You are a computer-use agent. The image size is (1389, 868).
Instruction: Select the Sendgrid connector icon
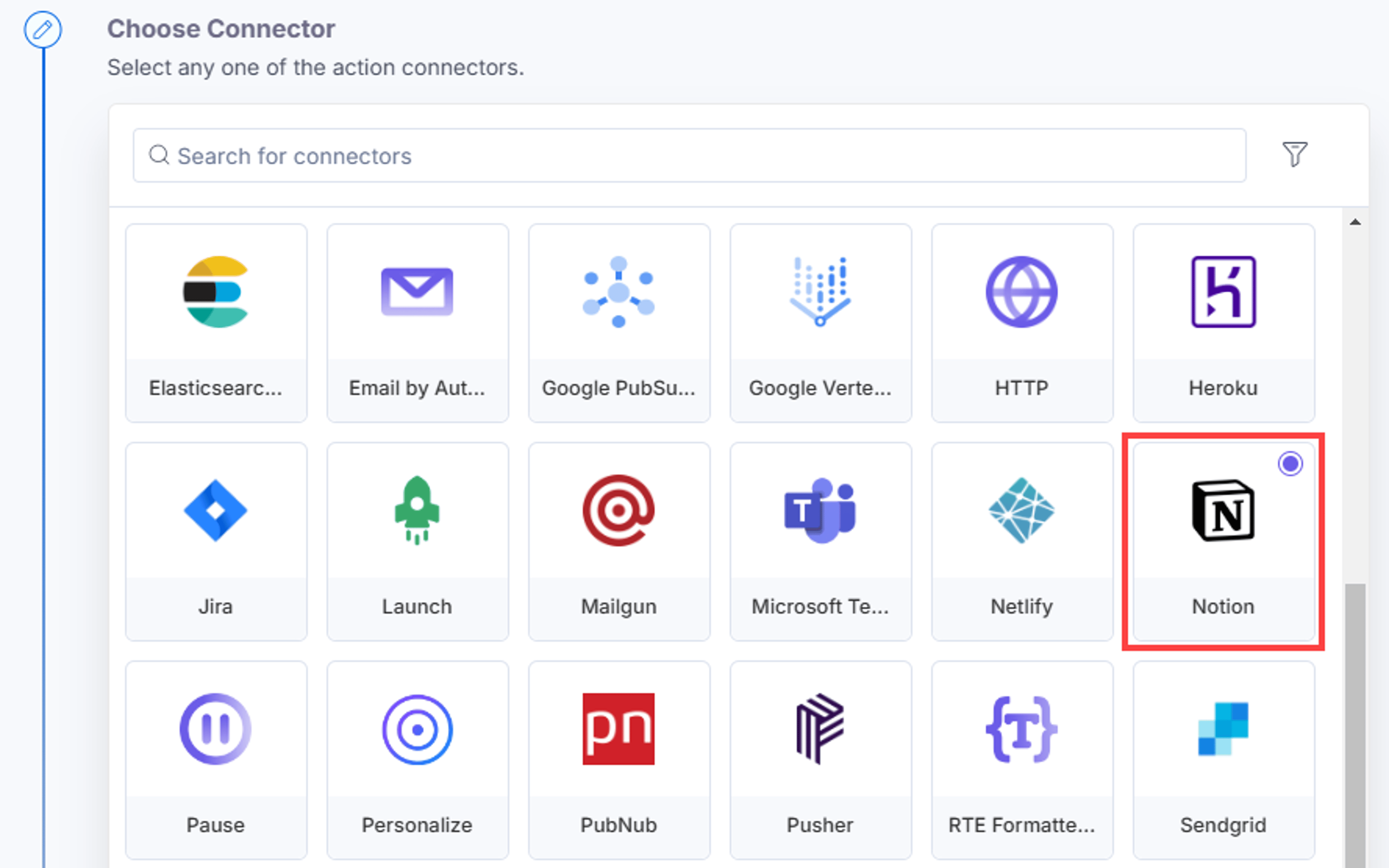click(1223, 728)
